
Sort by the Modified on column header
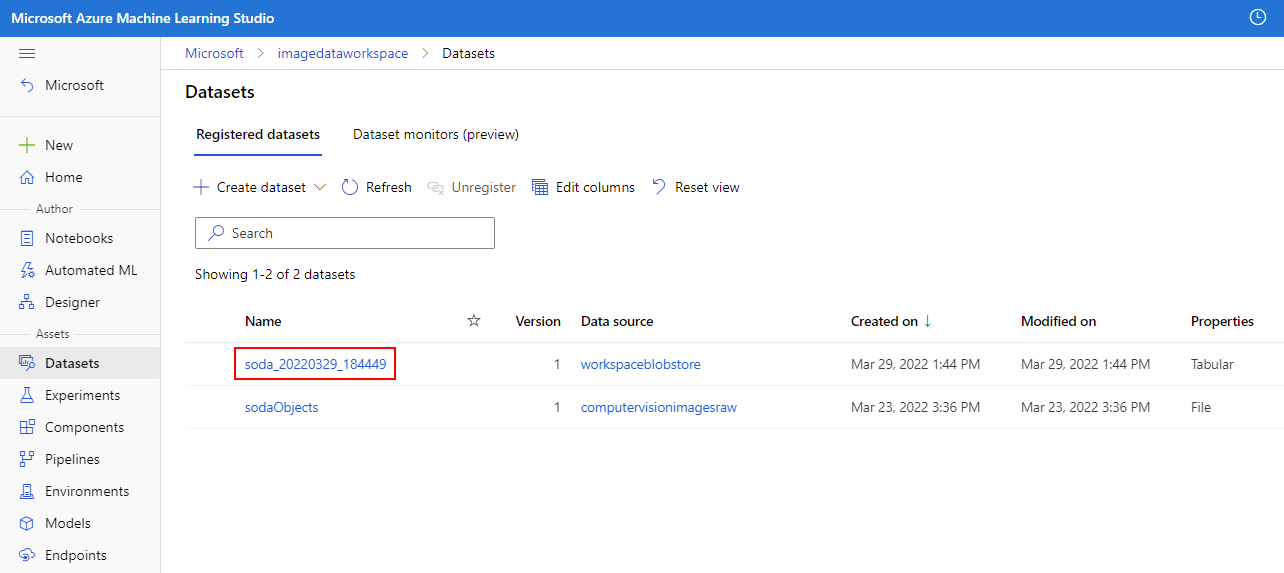pyautogui.click(x=1058, y=321)
